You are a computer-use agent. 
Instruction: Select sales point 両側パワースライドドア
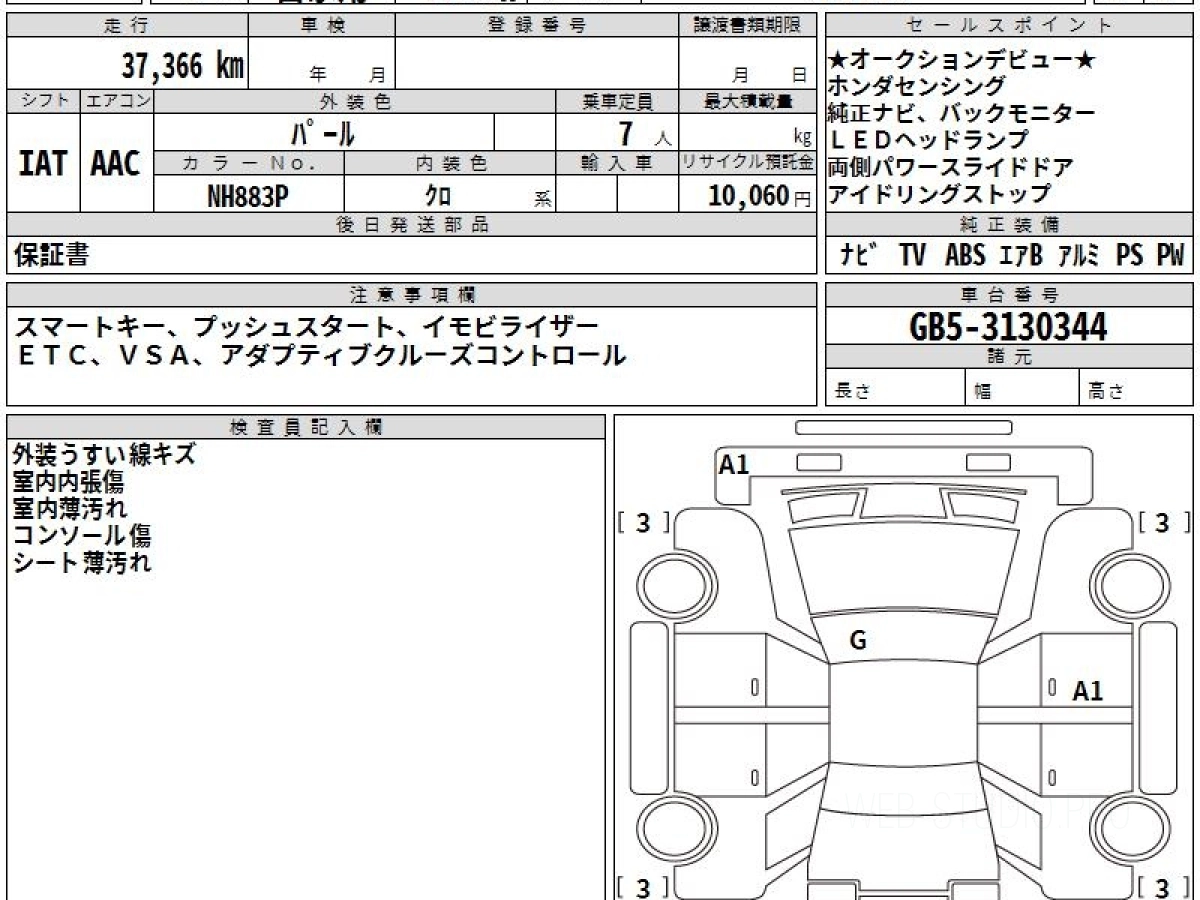[x=951, y=167]
